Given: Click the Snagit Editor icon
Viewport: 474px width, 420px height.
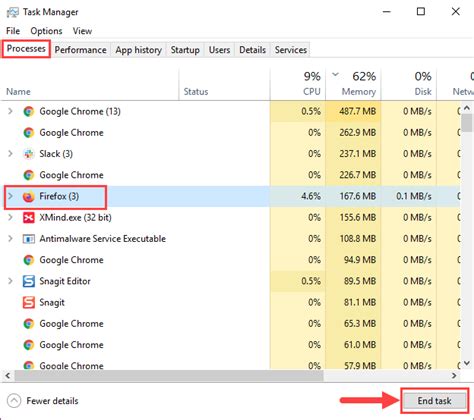Looking at the screenshot, I should point(29,281).
